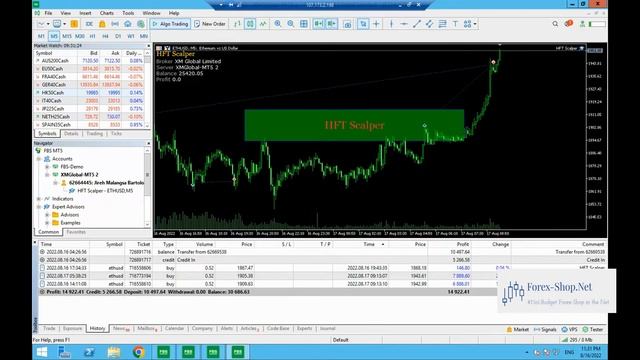Select GER40Cash symbol row
This screenshot has width=640, height=360.
pyautogui.click(x=89, y=84)
